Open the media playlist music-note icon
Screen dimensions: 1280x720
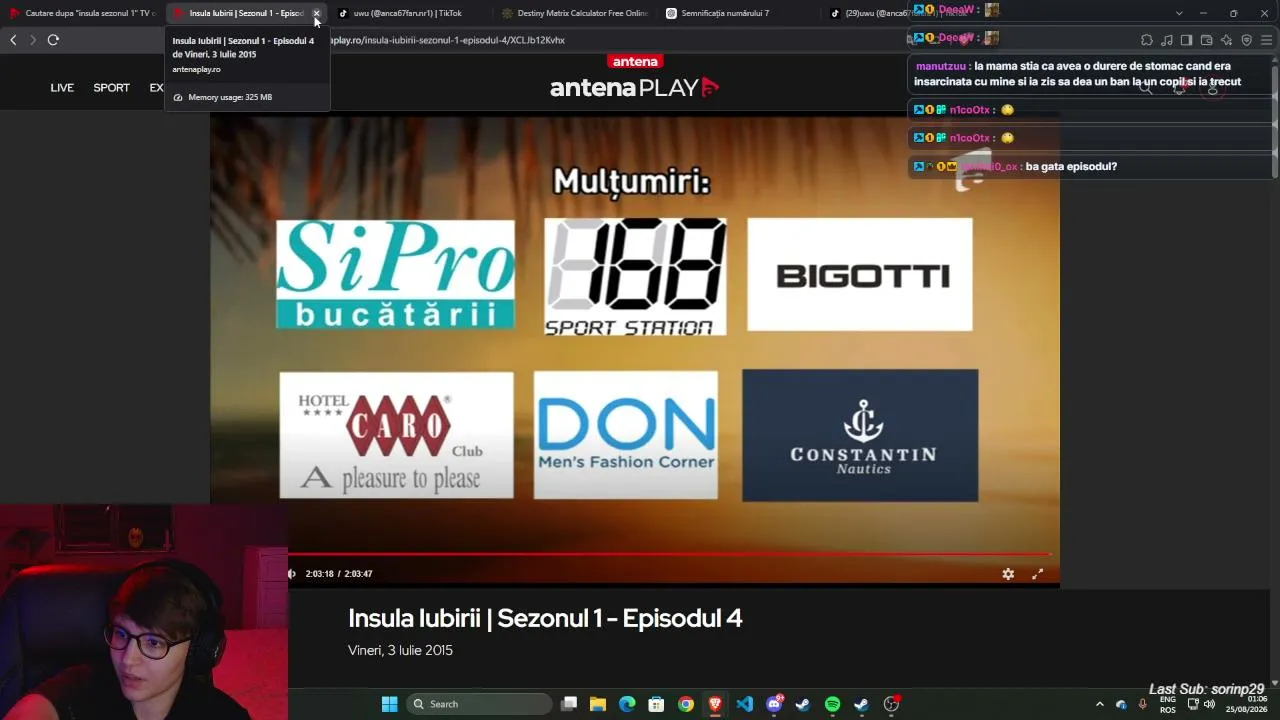[x=1166, y=40]
